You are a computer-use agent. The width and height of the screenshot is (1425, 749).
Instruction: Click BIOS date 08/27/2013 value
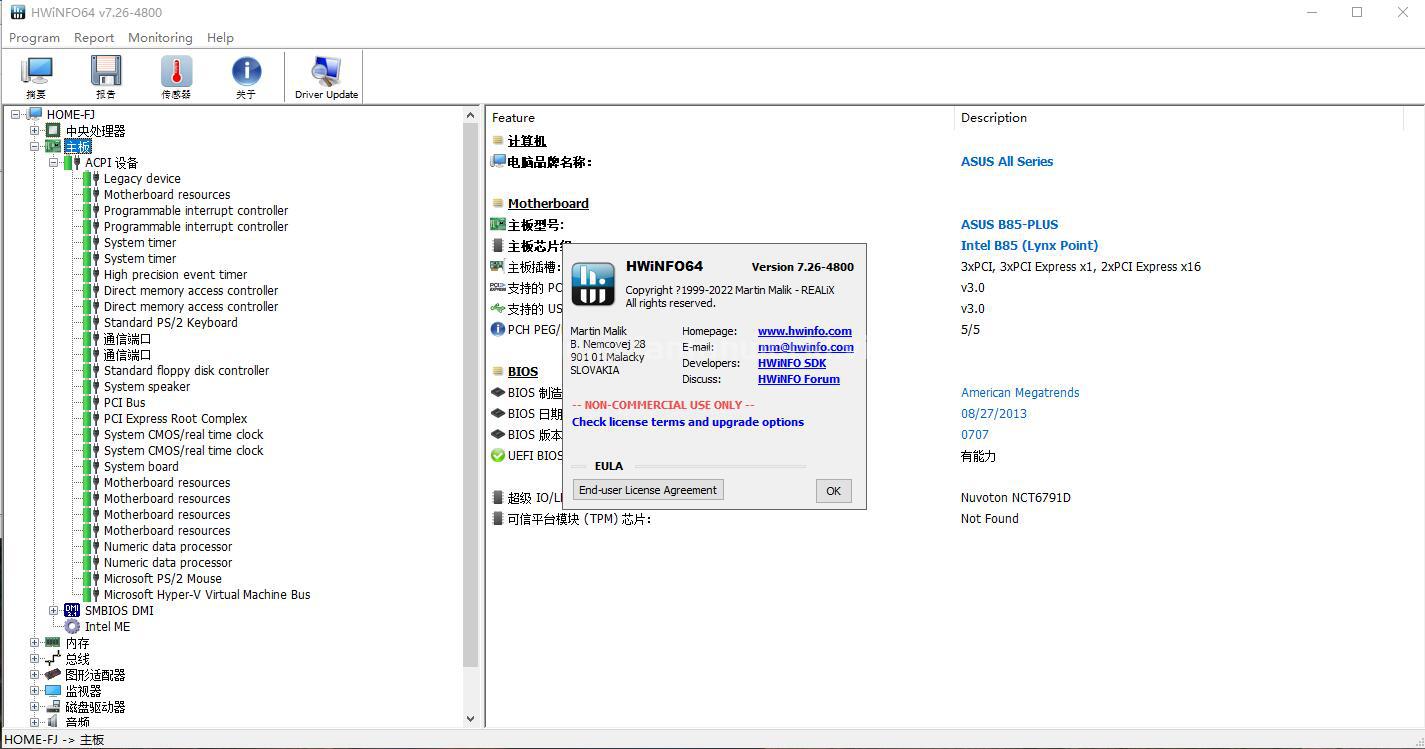click(x=993, y=413)
